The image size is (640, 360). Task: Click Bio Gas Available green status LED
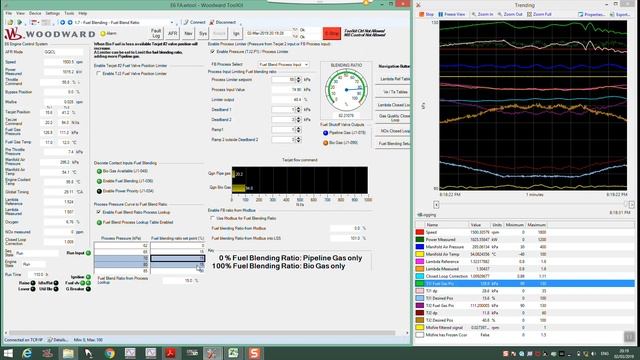(x=99, y=171)
